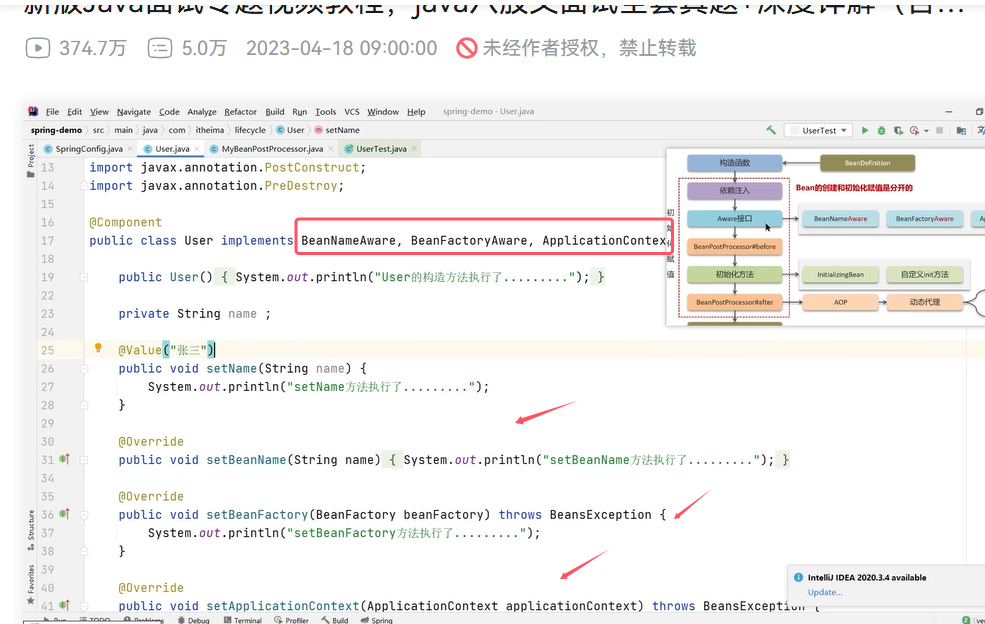Image resolution: width=985 pixels, height=624 pixels.
Task: Click the Update... link in notification
Action: [x=825, y=593]
